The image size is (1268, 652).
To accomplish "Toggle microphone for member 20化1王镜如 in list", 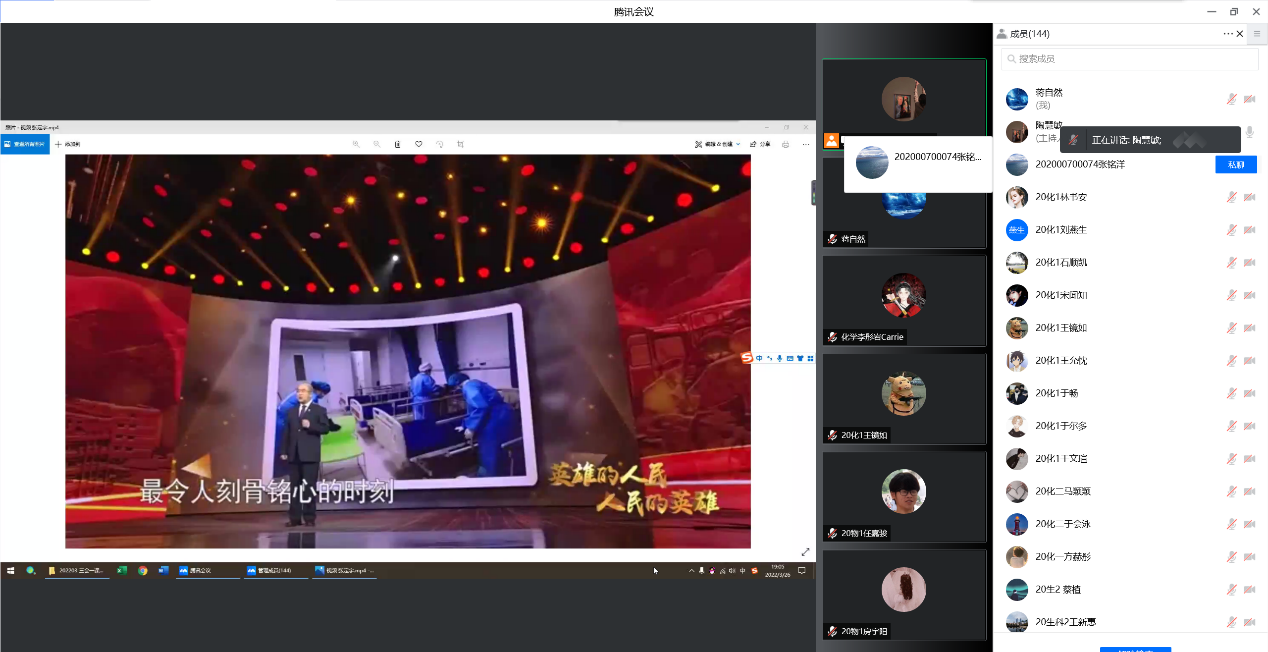I will [x=1232, y=328].
